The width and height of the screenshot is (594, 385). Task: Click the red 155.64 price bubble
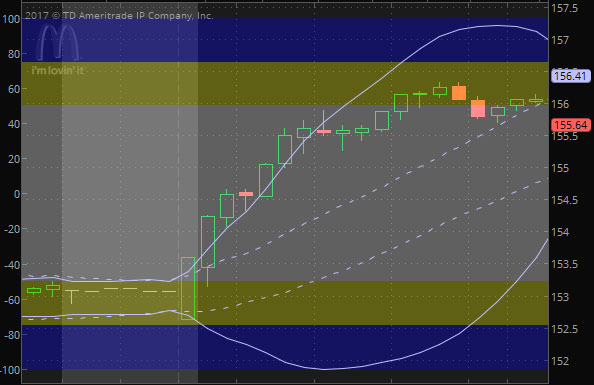coord(571,125)
